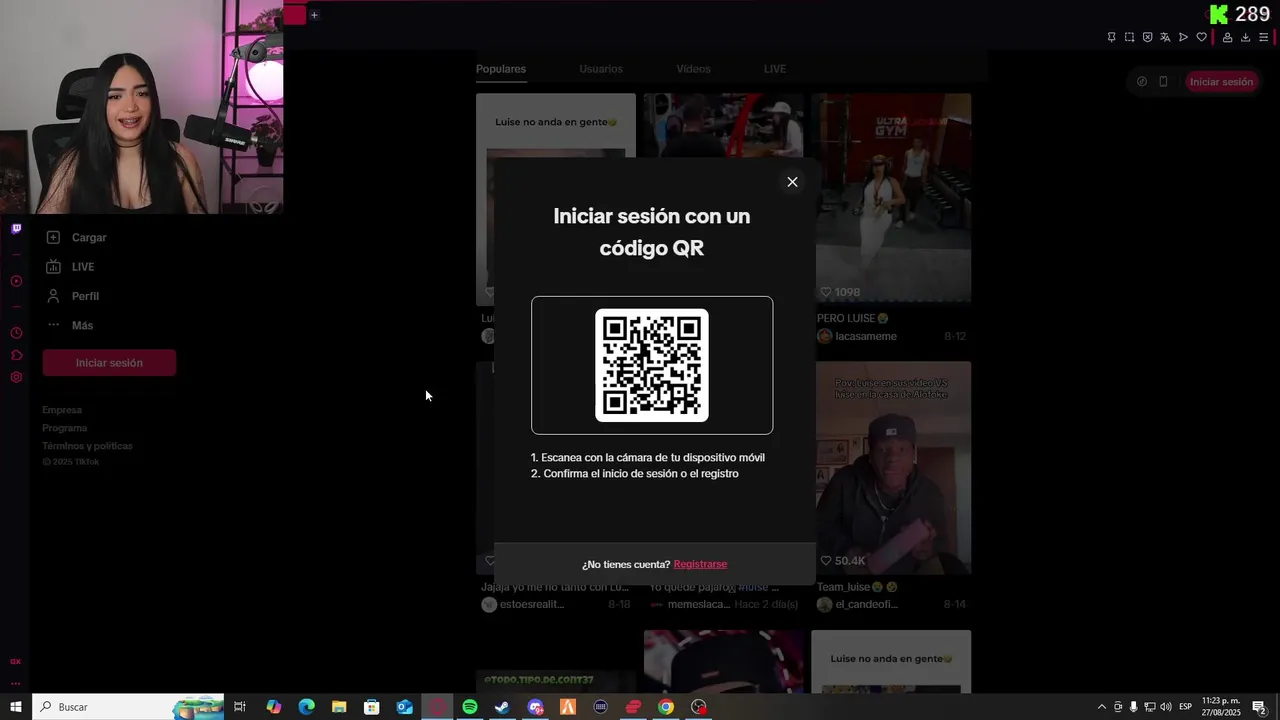Click the taskbar Buscar search box
The image size is (1280, 720).
(x=128, y=707)
